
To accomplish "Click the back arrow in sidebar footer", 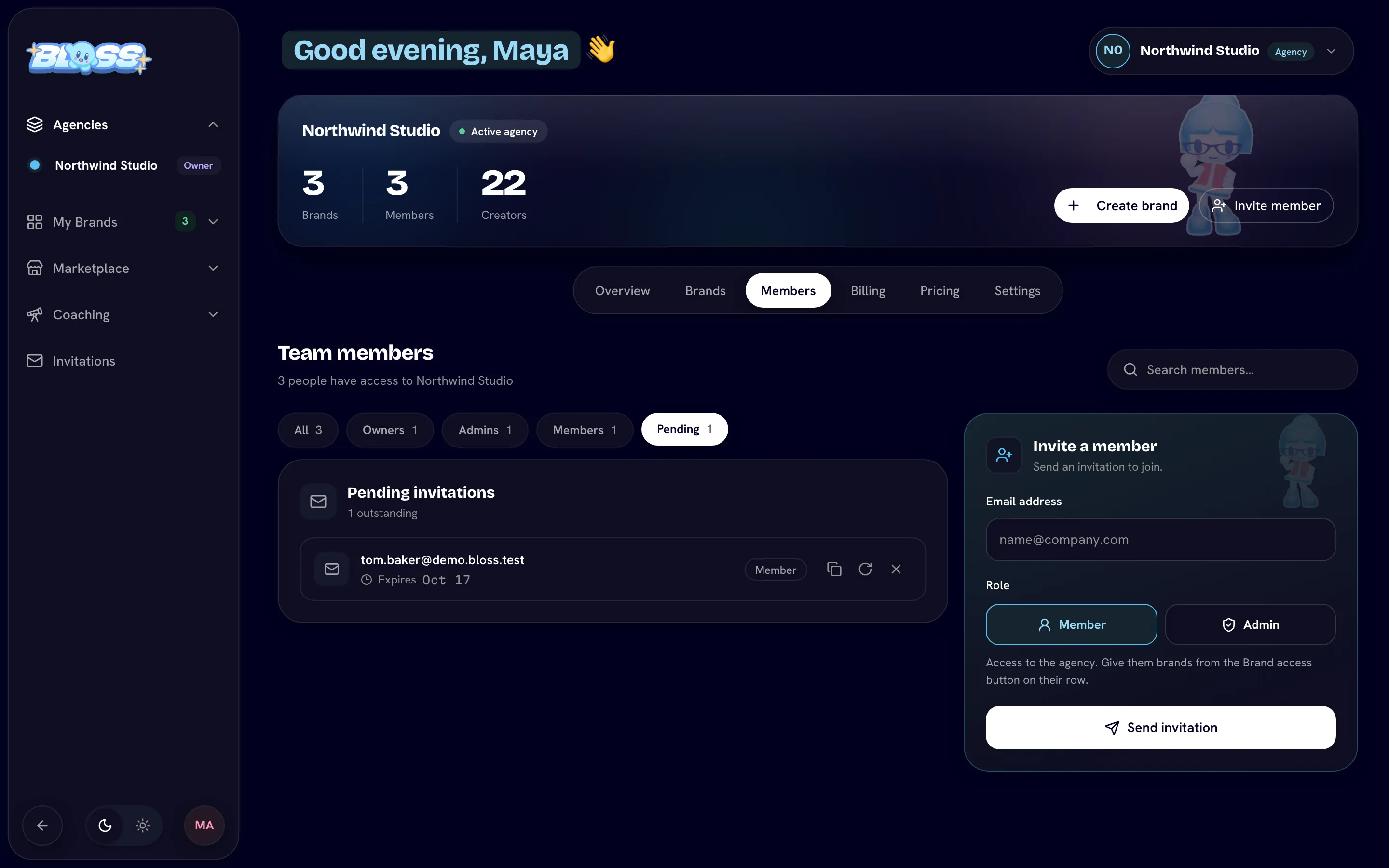I will pos(42,826).
